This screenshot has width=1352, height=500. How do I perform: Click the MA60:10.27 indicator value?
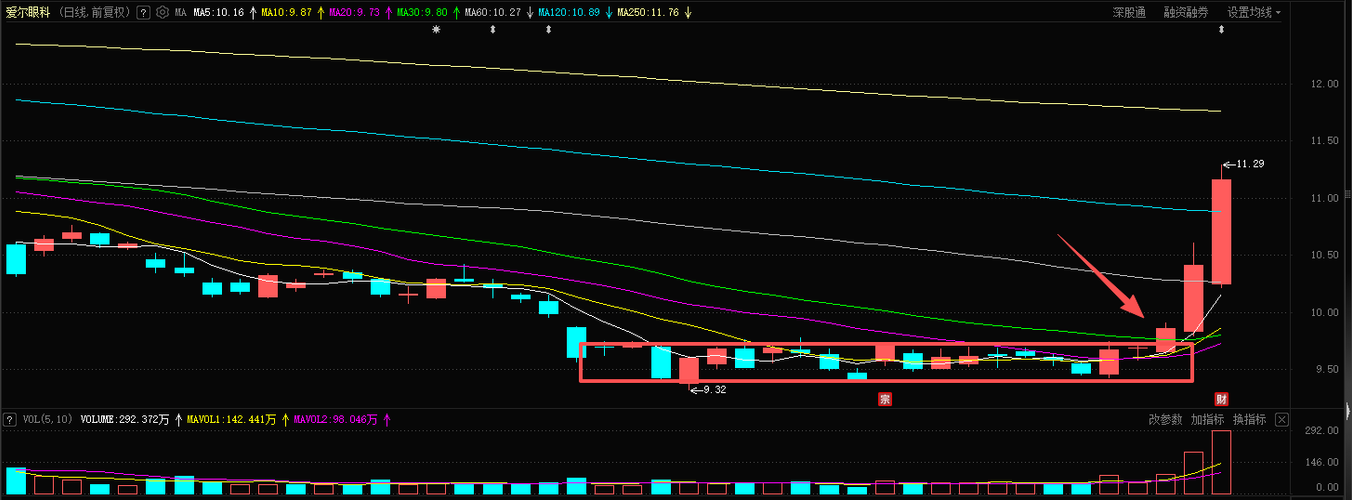tap(493, 13)
